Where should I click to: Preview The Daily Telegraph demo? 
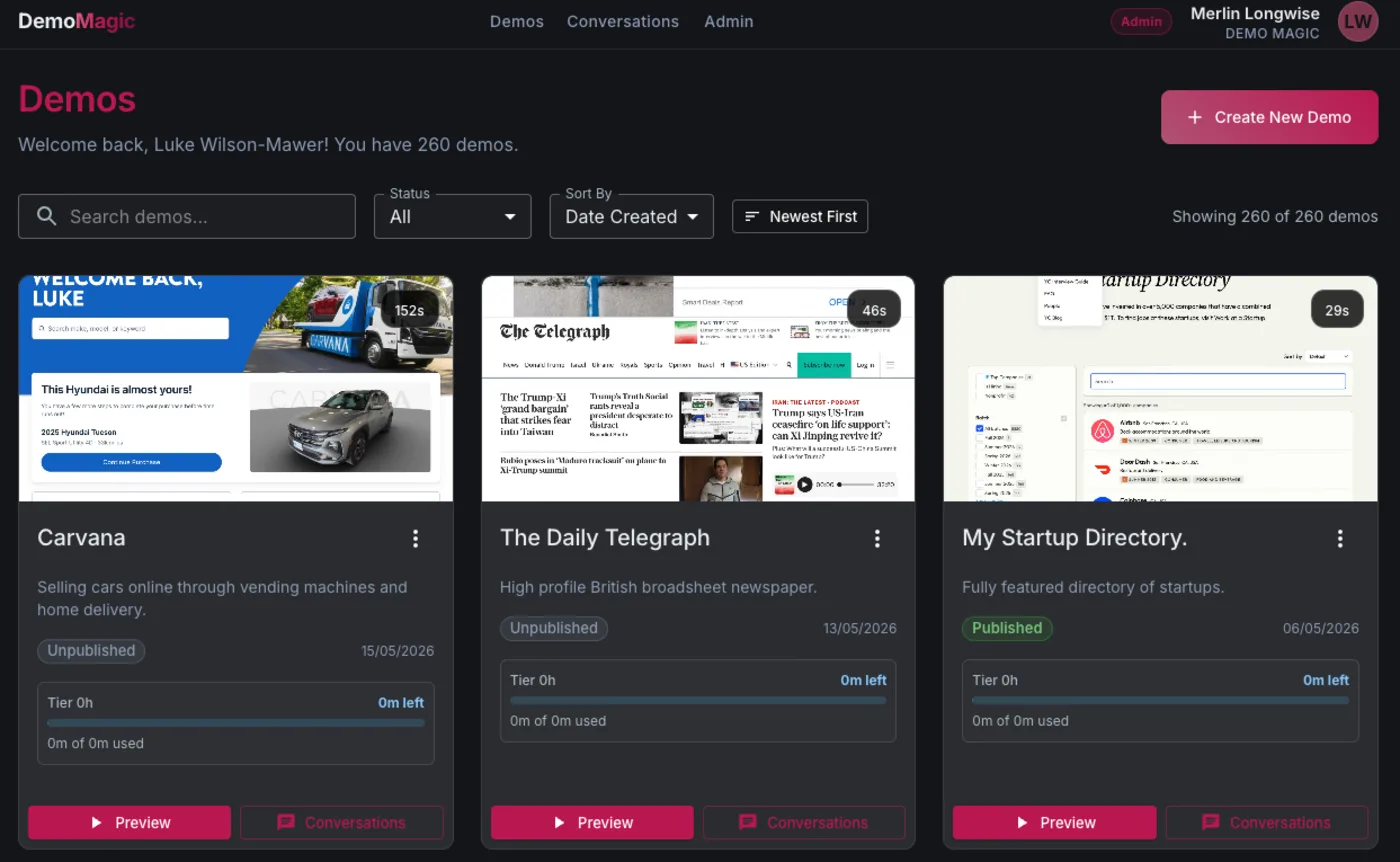[x=592, y=822]
